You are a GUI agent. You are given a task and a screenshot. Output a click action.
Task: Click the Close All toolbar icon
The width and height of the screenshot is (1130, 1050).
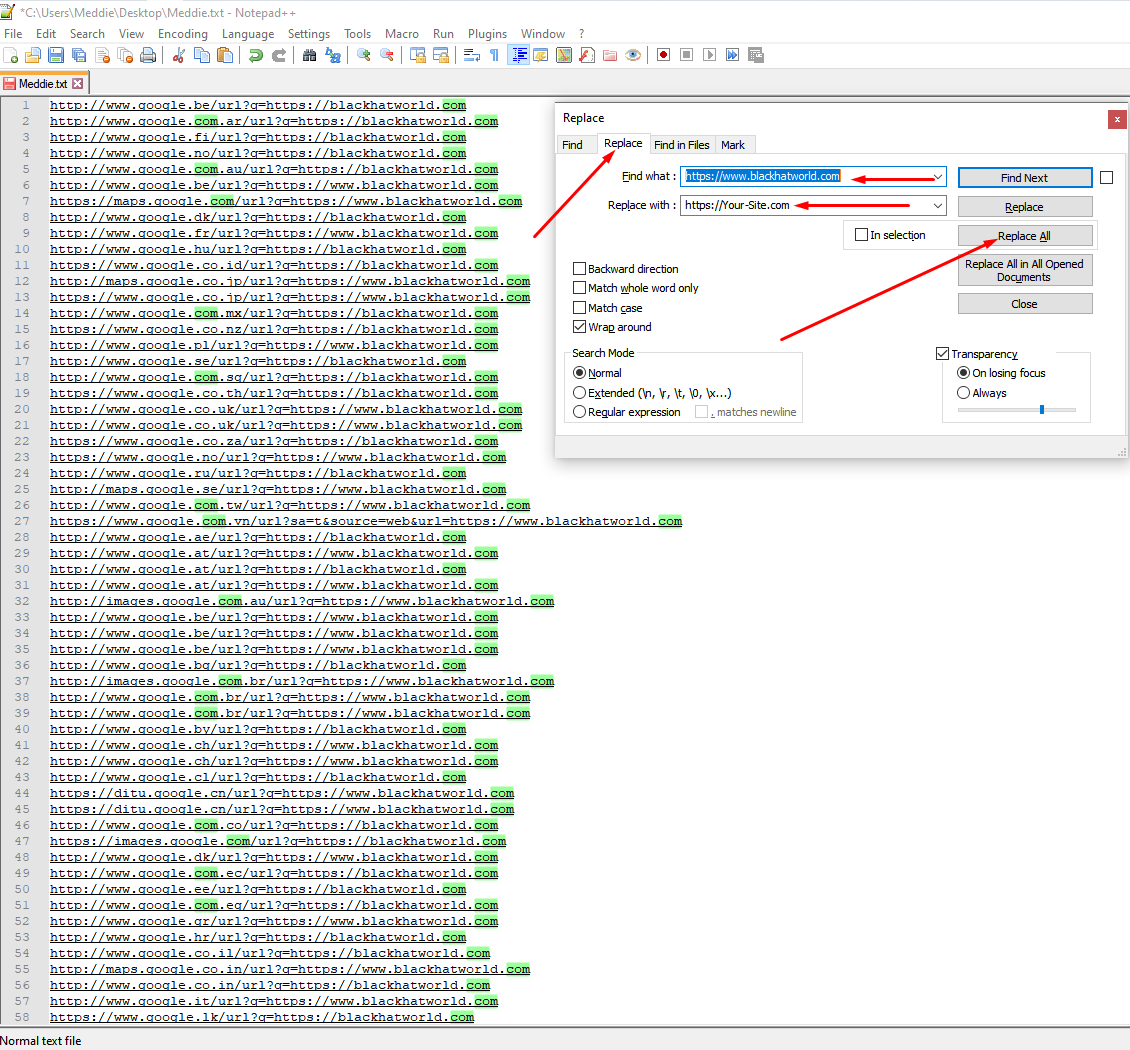pos(125,55)
